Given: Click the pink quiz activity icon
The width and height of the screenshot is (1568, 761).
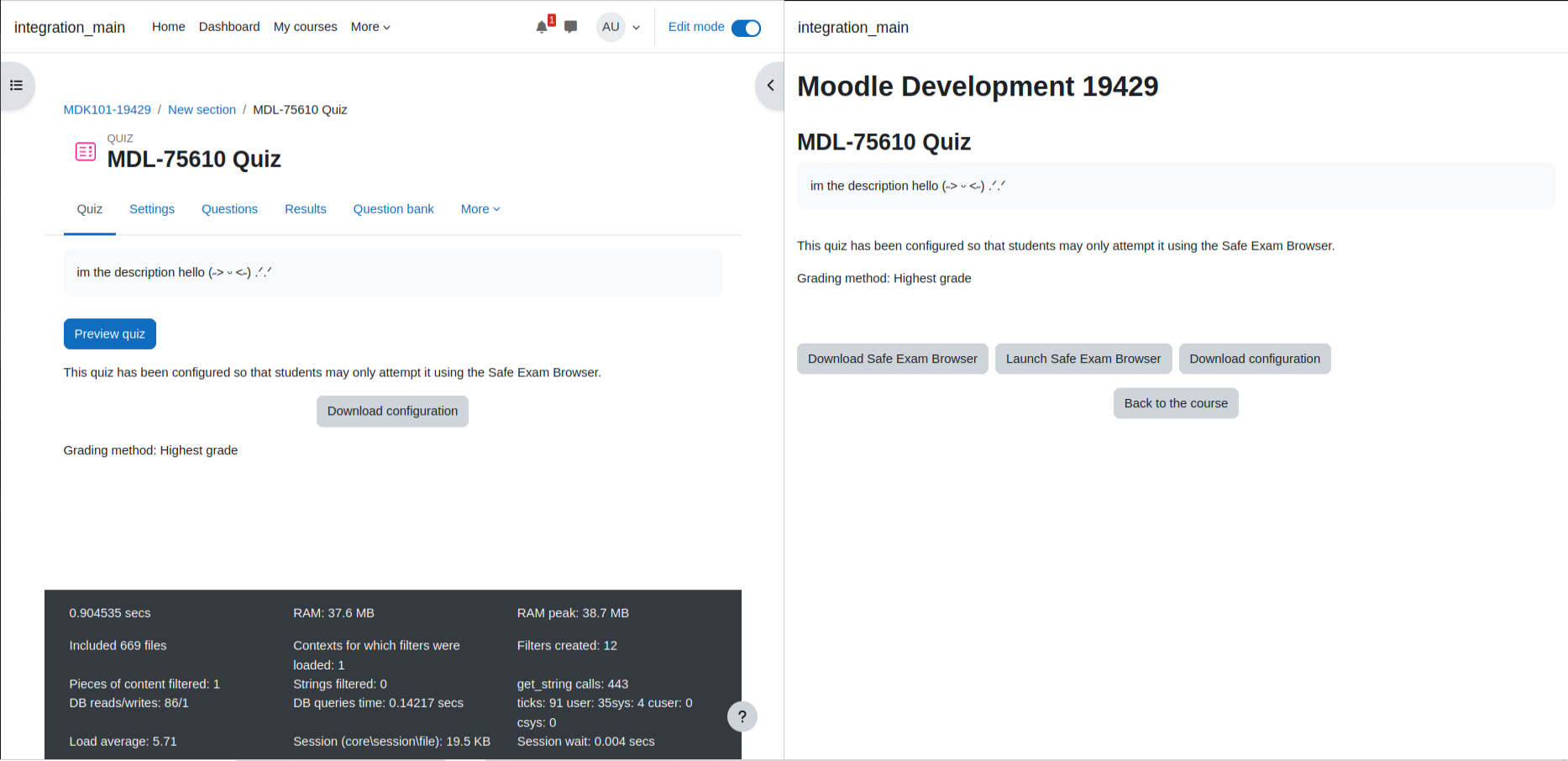Looking at the screenshot, I should click(x=86, y=151).
